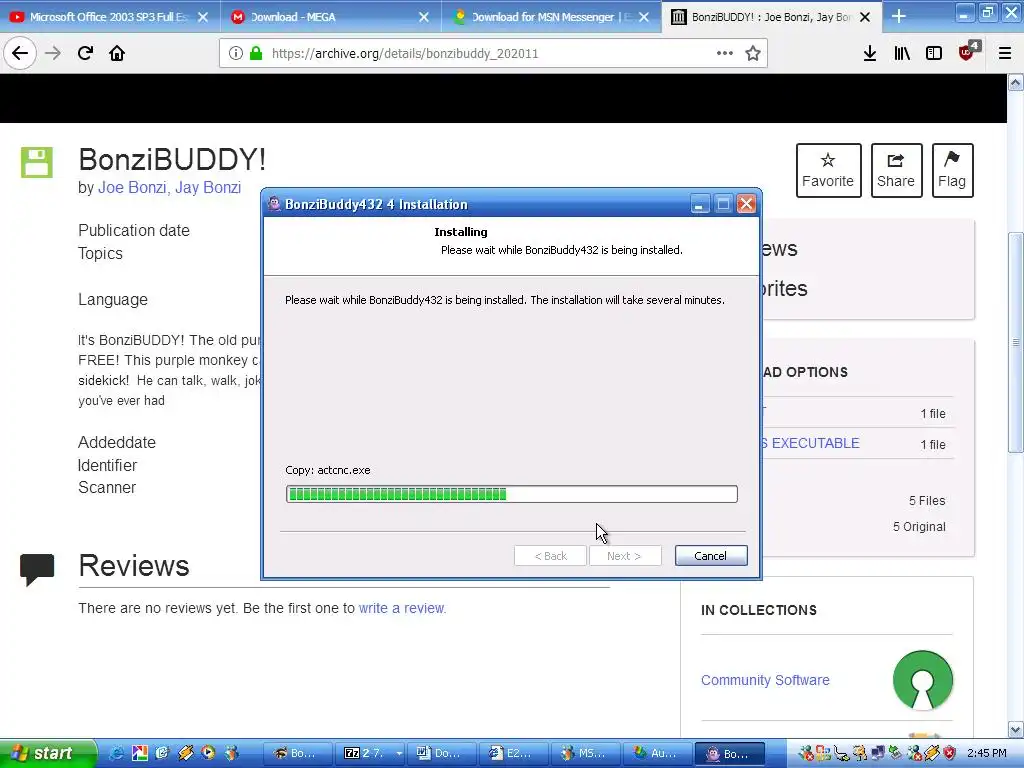The width and height of the screenshot is (1024, 768).
Task: Open site information icon in address bar
Action: pos(236,54)
